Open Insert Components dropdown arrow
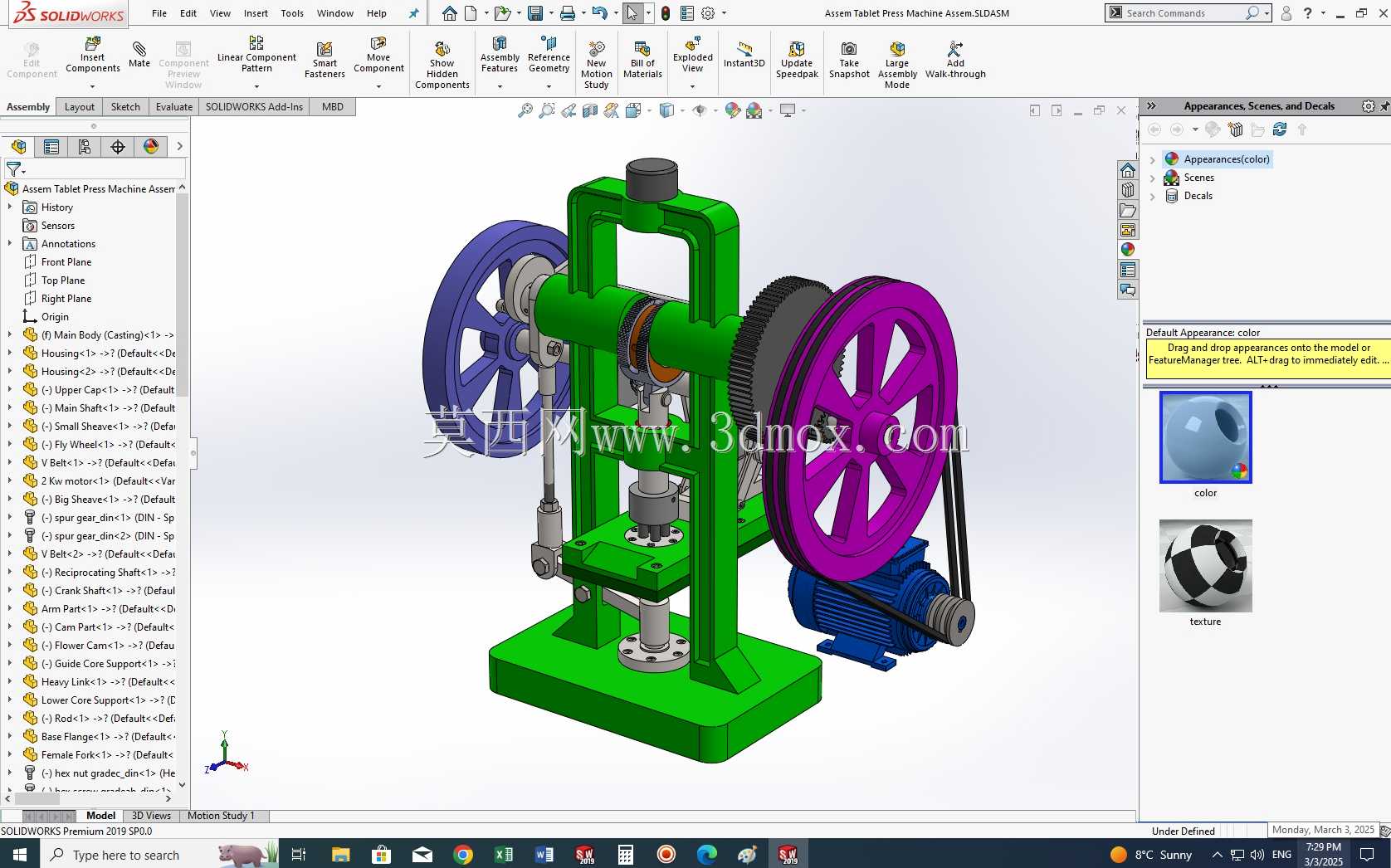 pos(92,86)
